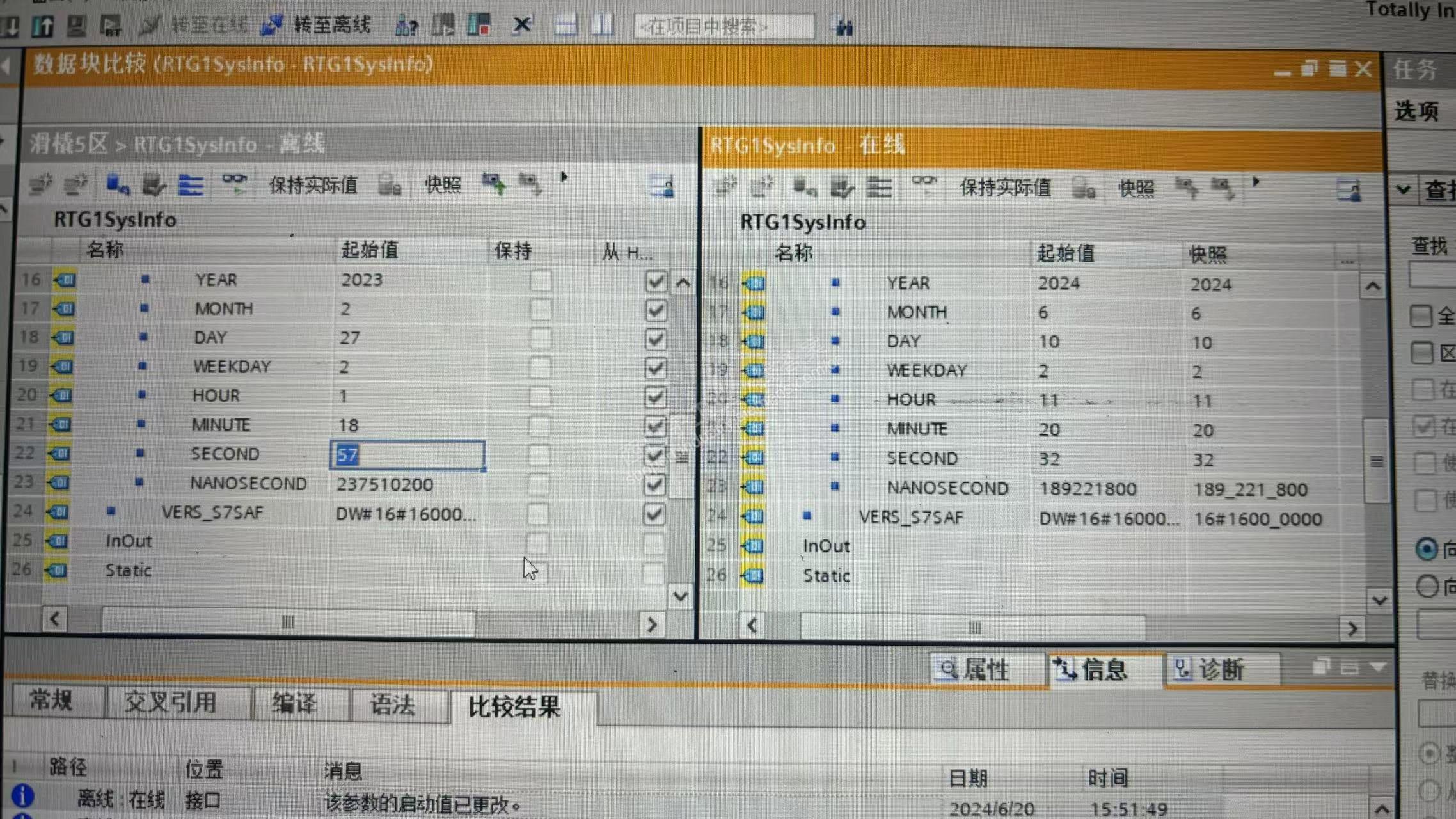Click the vertical split editor icon in top toolbar
This screenshot has height=819, width=1456.
coord(602,26)
